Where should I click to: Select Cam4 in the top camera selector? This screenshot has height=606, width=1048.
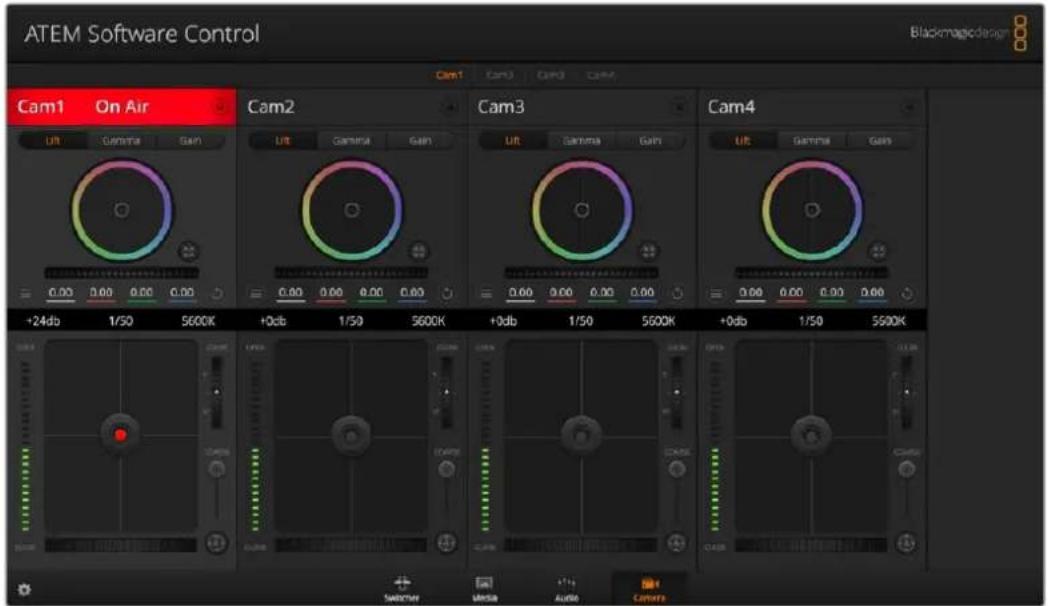(600, 75)
